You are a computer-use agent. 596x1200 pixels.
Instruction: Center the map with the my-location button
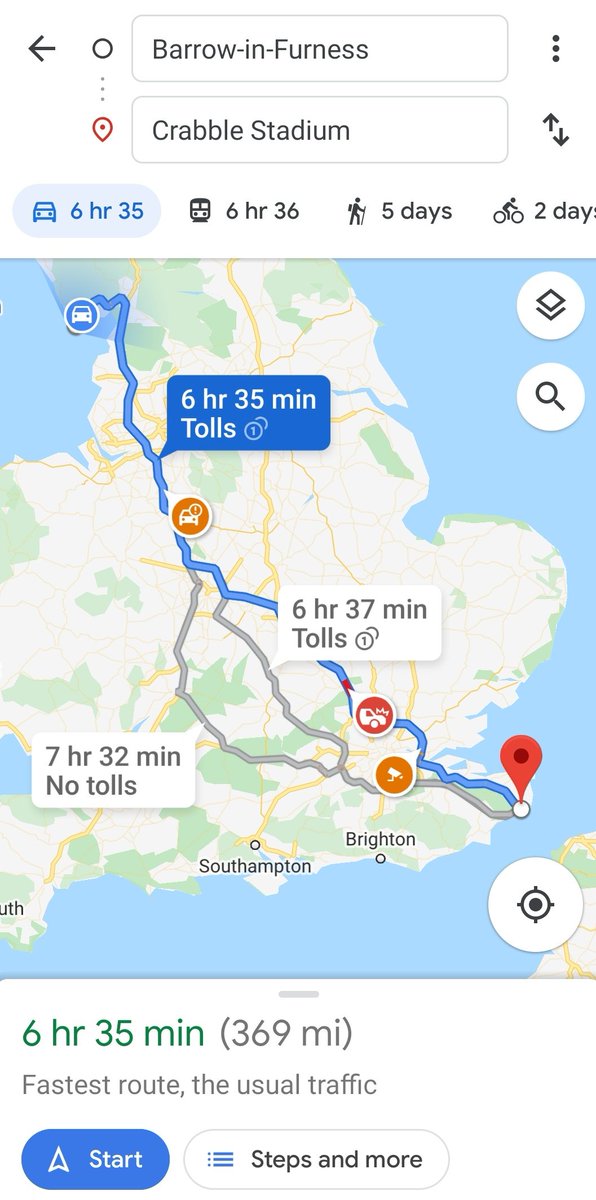pos(535,905)
